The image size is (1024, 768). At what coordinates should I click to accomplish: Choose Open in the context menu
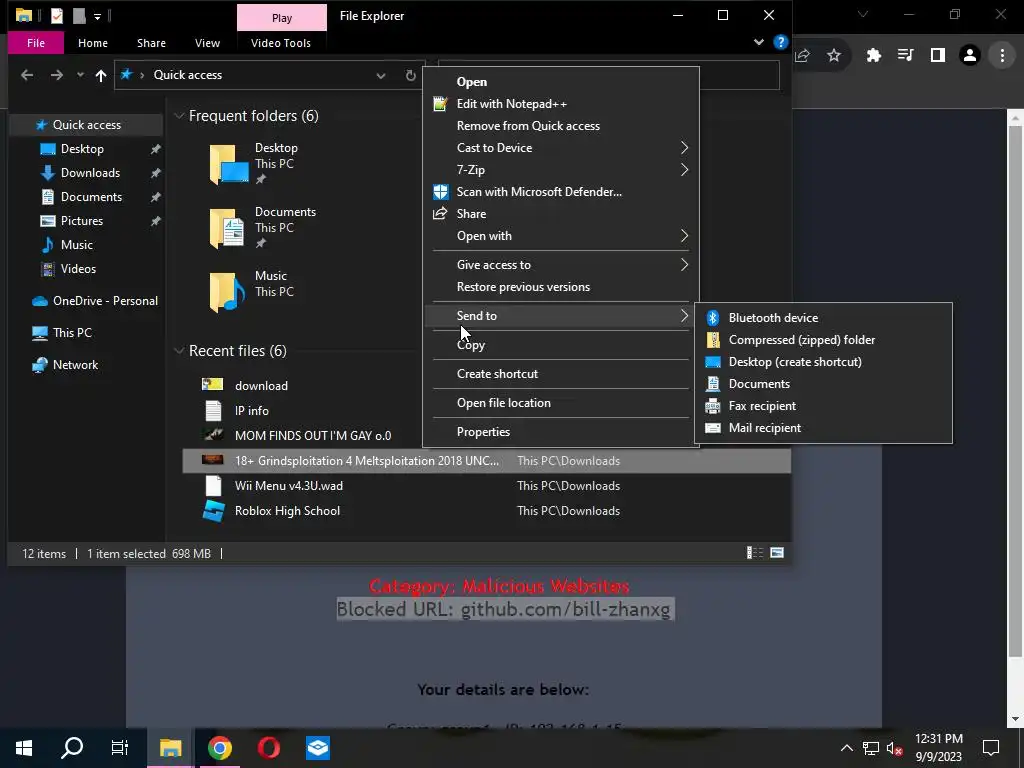click(560, 82)
